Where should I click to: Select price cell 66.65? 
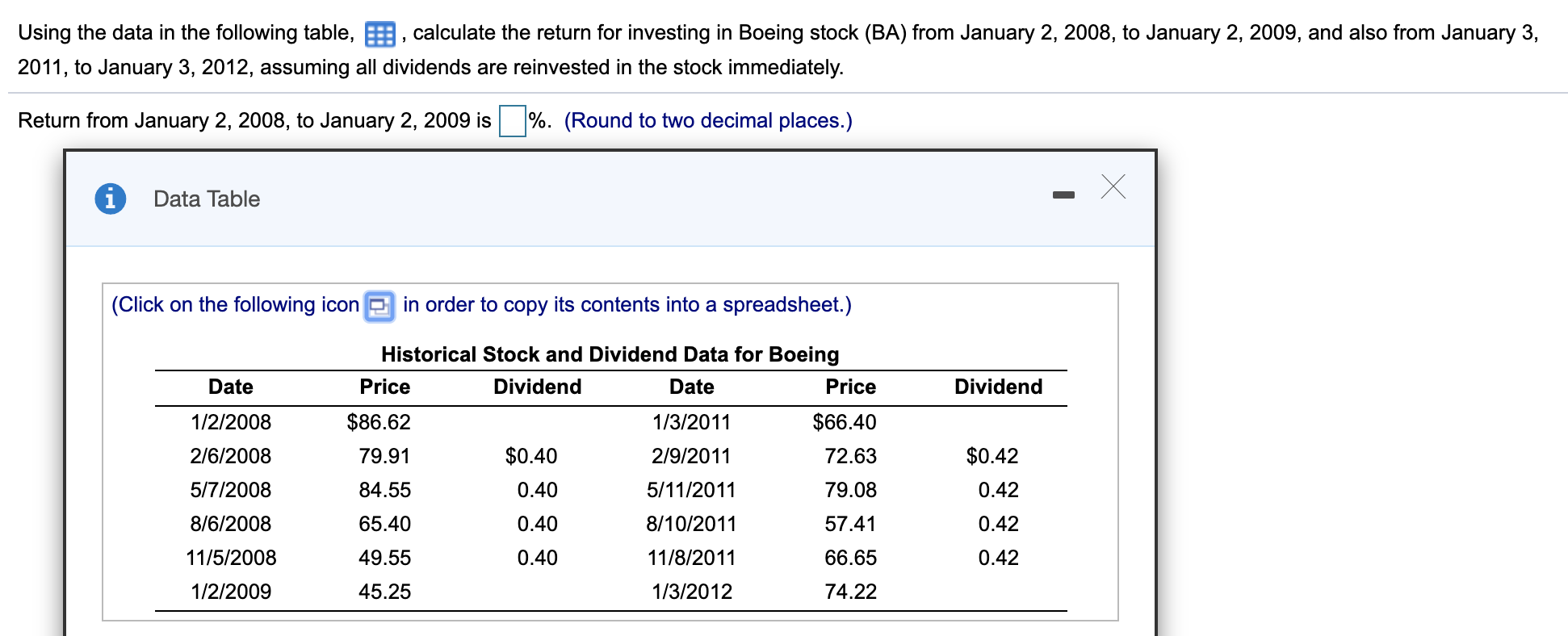(850, 558)
